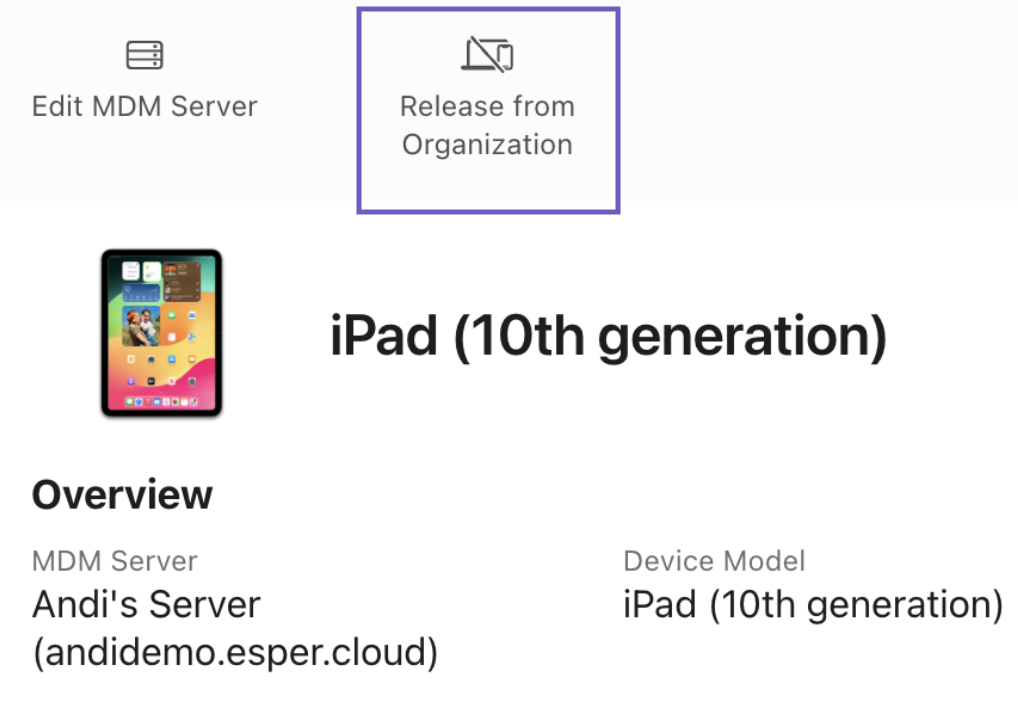Click the Overview section heading
Viewport: 1018px width, 708px height.
pyautogui.click(x=123, y=493)
